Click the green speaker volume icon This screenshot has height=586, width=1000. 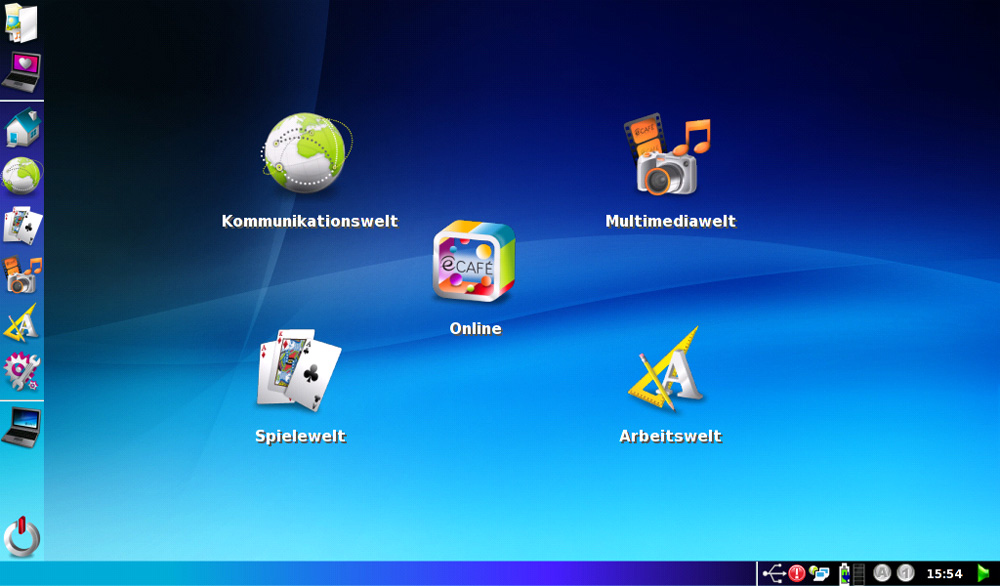pos(985,573)
